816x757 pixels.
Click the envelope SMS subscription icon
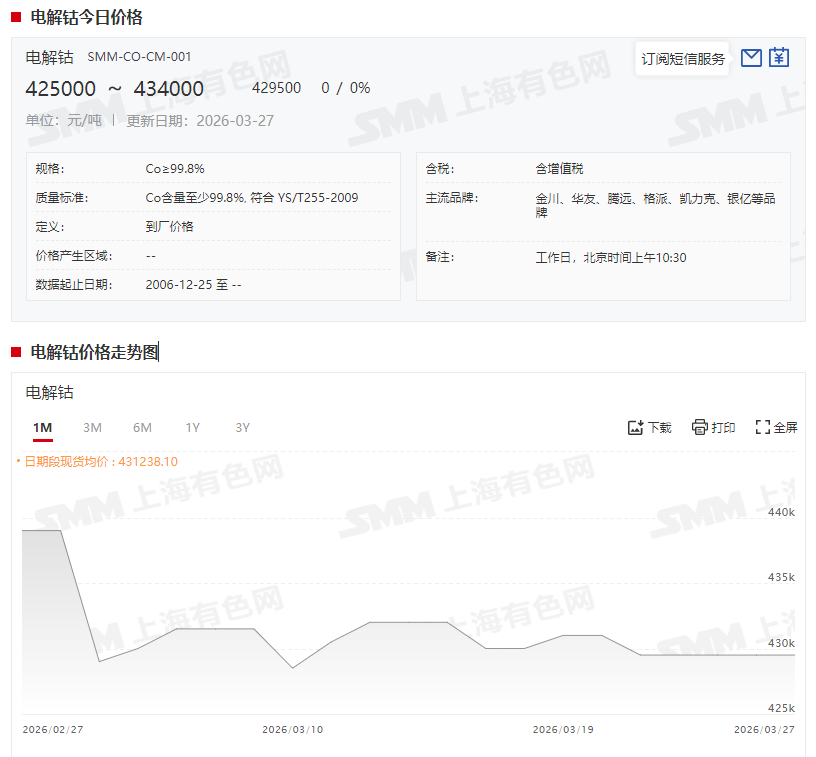pyautogui.click(x=751, y=58)
